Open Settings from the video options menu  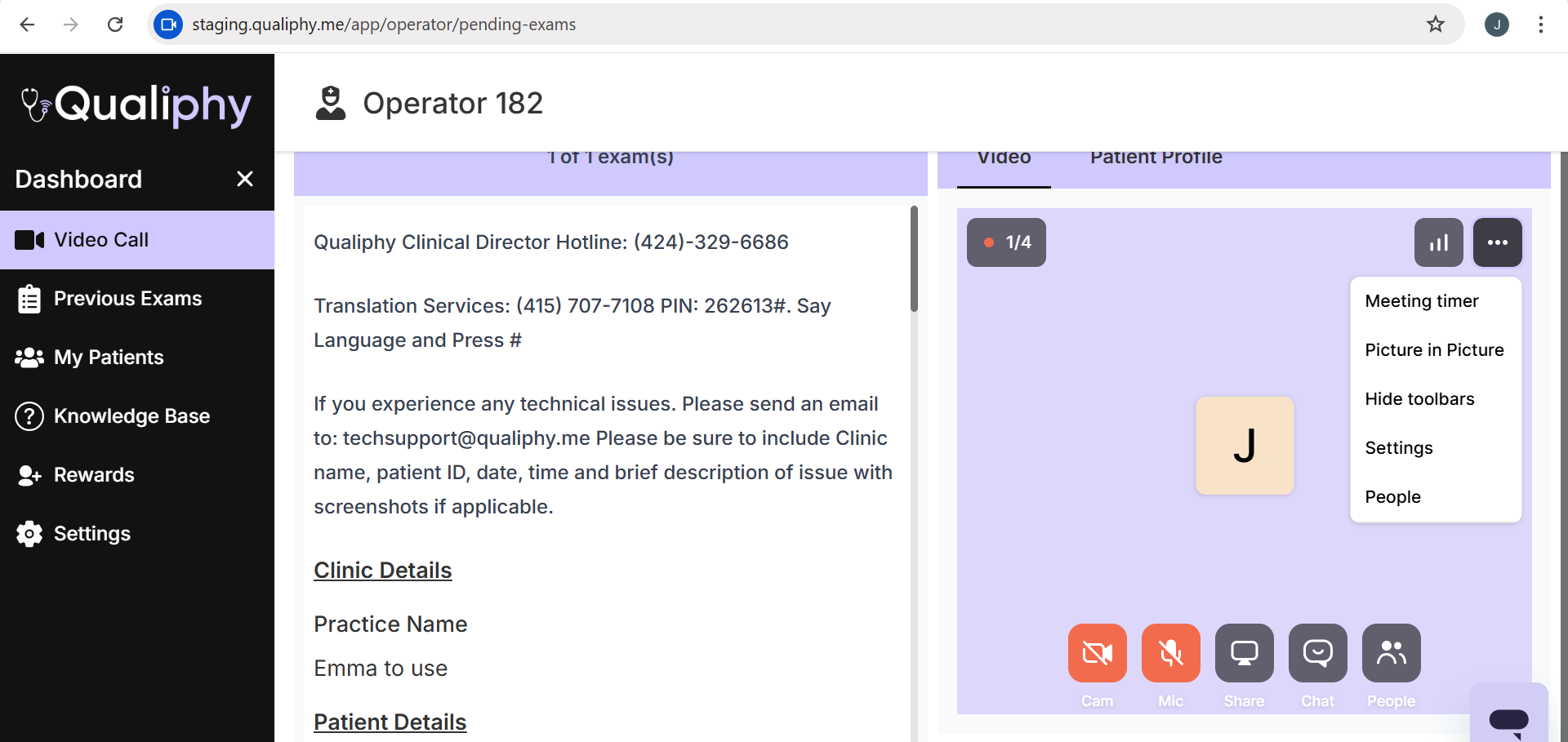click(x=1399, y=448)
